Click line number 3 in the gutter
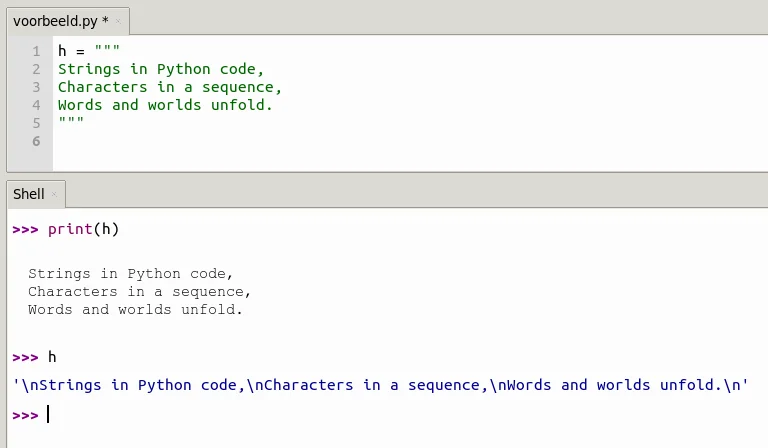 (x=36, y=87)
